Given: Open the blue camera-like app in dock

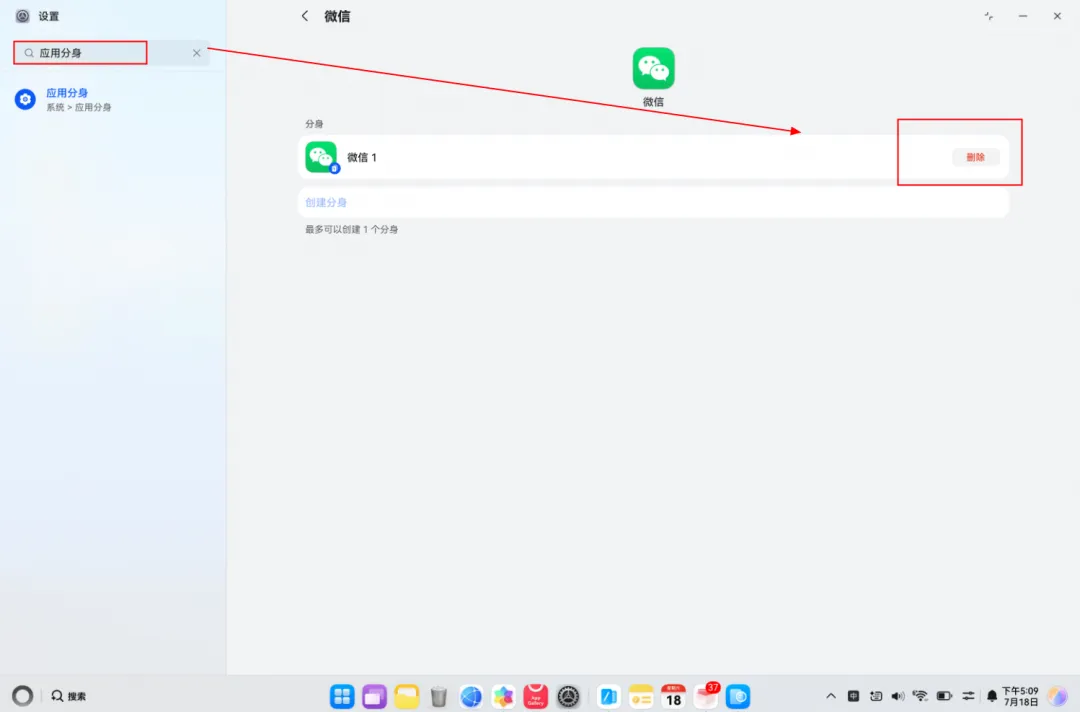Looking at the screenshot, I should 738,696.
